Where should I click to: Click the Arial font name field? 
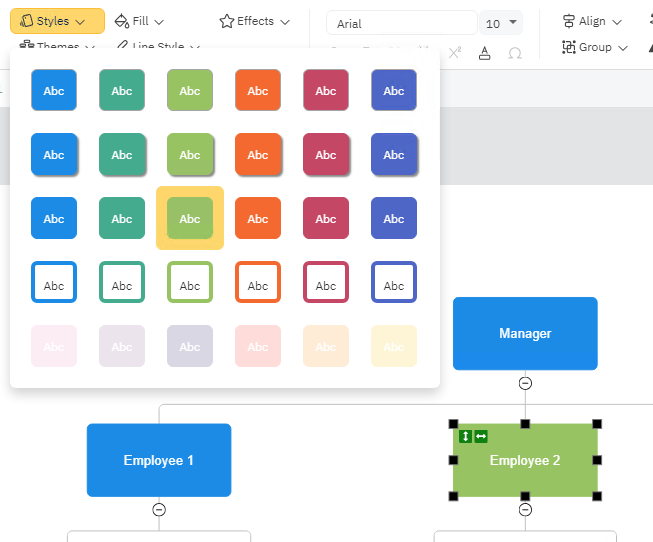tap(402, 23)
